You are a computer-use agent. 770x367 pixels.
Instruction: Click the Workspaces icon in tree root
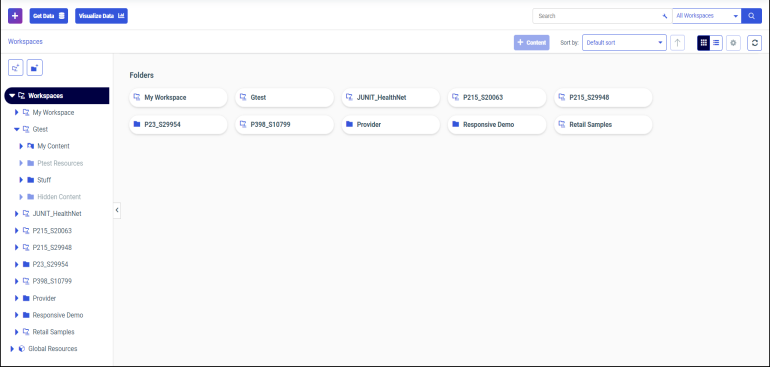click(x=22, y=96)
